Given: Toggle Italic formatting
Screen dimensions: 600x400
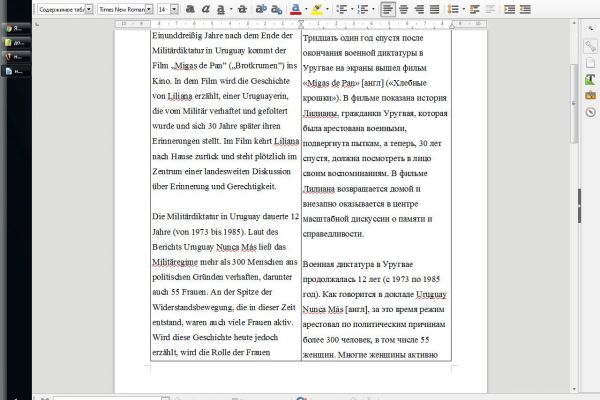Looking at the screenshot, I should pyautogui.click(x=205, y=9).
